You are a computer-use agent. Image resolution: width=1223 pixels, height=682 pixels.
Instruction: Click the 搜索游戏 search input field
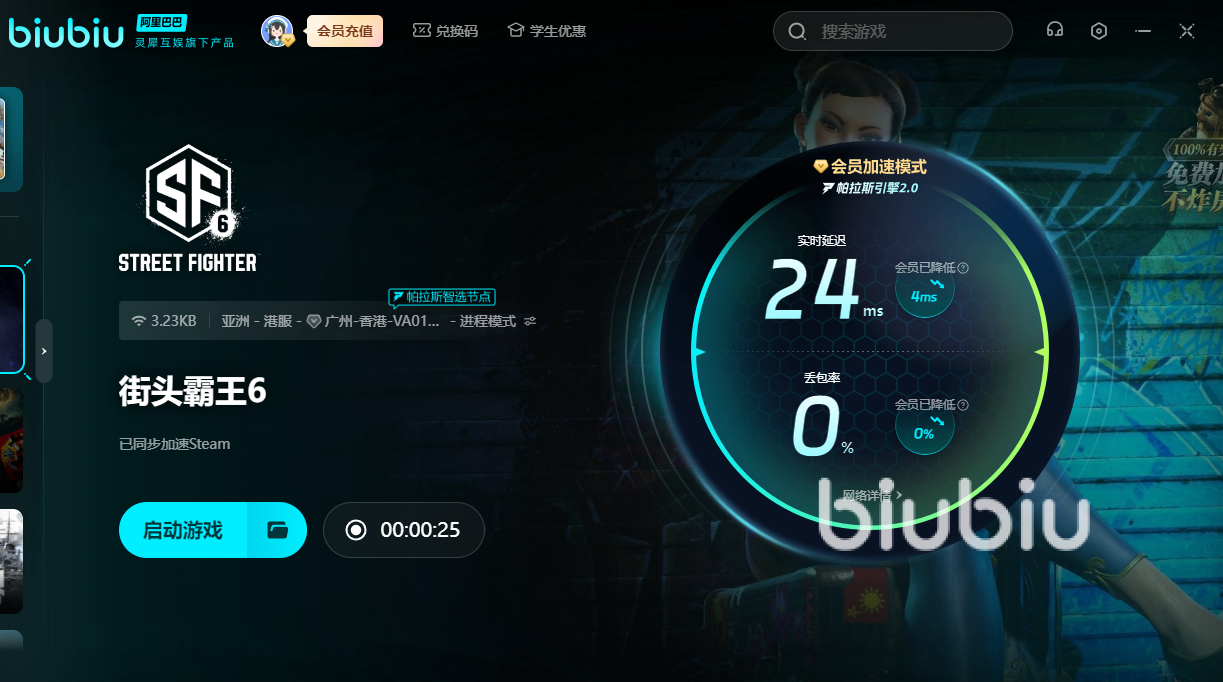(905, 31)
